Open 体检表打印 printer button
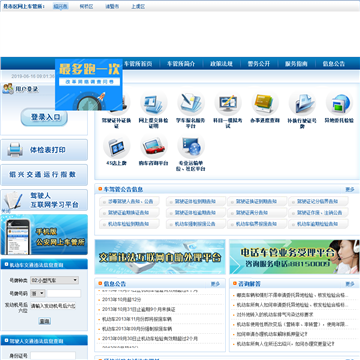Image resolution: width=360 pixels, height=360 pixels. coord(44,150)
